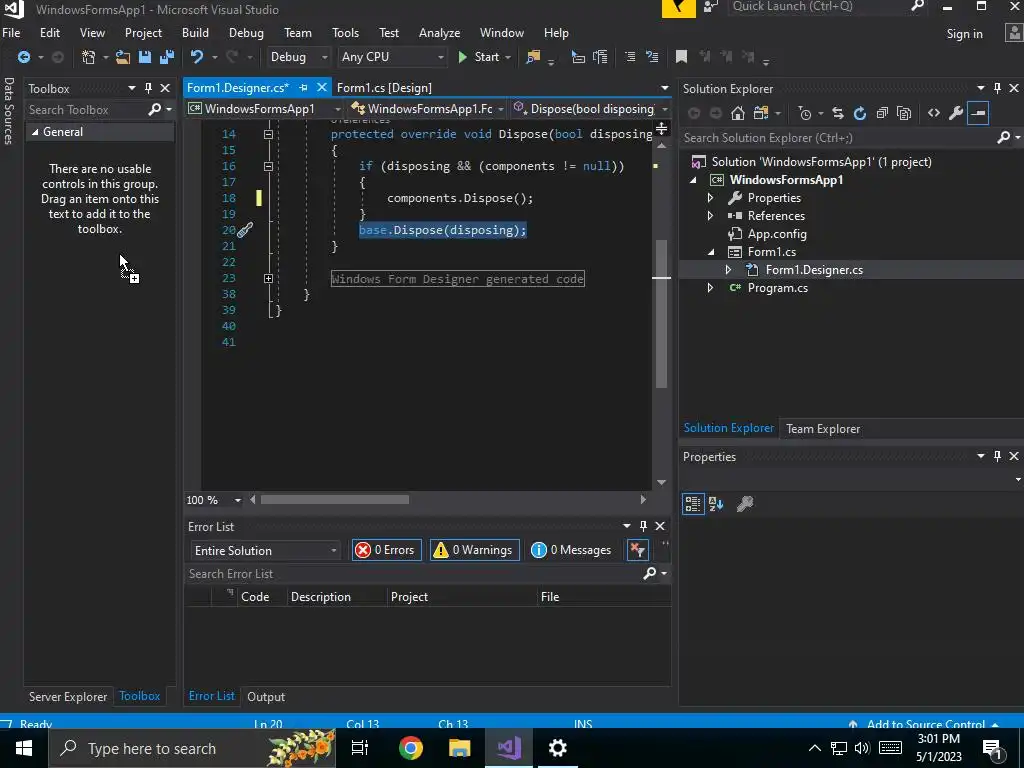Open the zoom 100 % dropdown
Viewport: 1024px width, 768px height.
pyautogui.click(x=238, y=500)
